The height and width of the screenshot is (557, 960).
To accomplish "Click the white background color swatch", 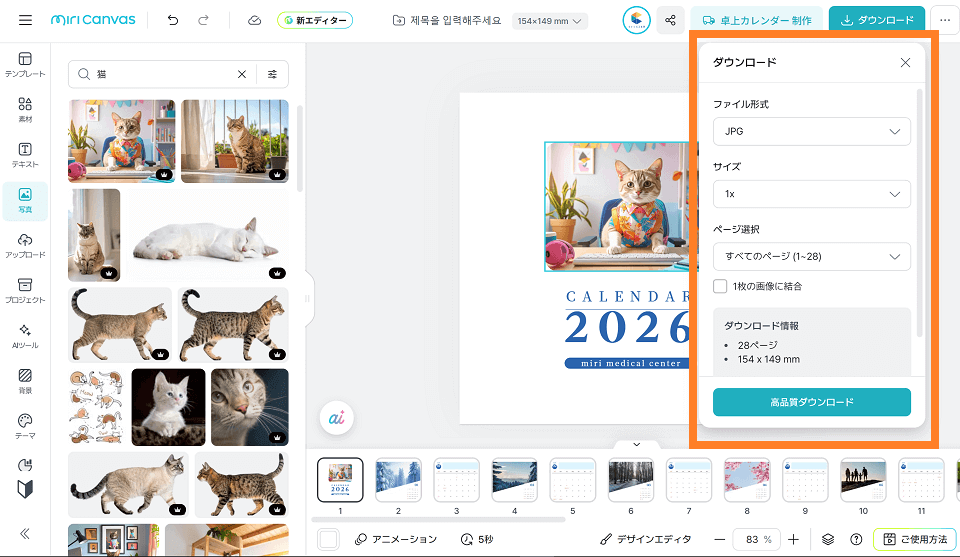I will click(328, 539).
